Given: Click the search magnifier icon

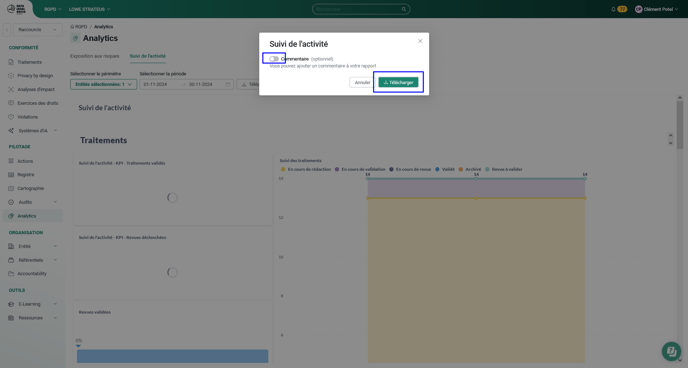Looking at the screenshot, I should tap(404, 9).
